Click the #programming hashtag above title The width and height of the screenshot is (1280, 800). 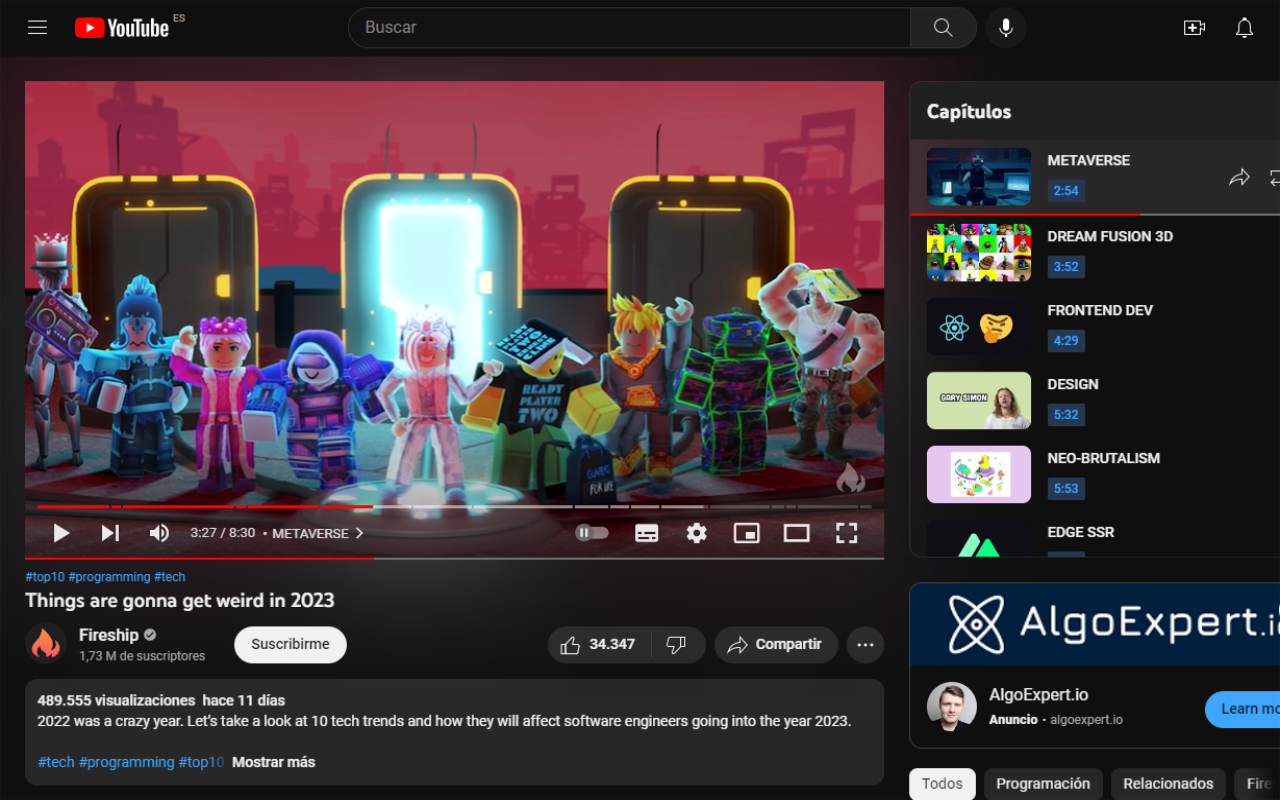(x=109, y=577)
